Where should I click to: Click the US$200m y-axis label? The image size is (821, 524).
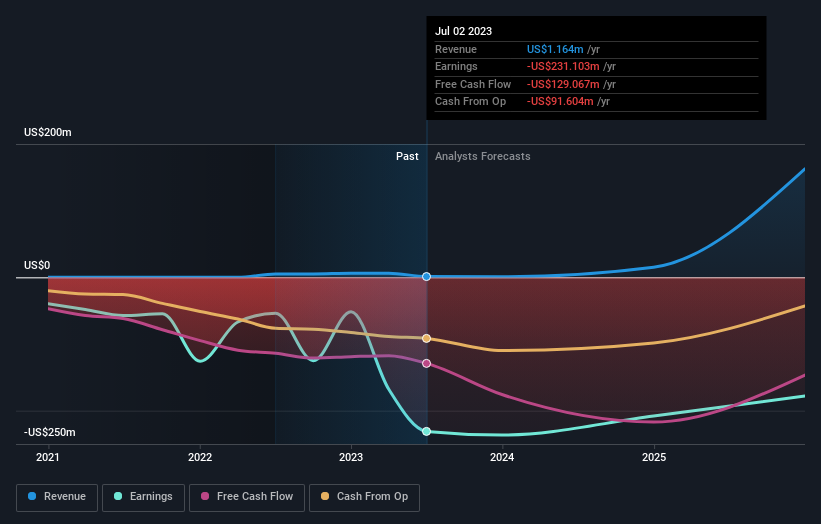pos(48,132)
